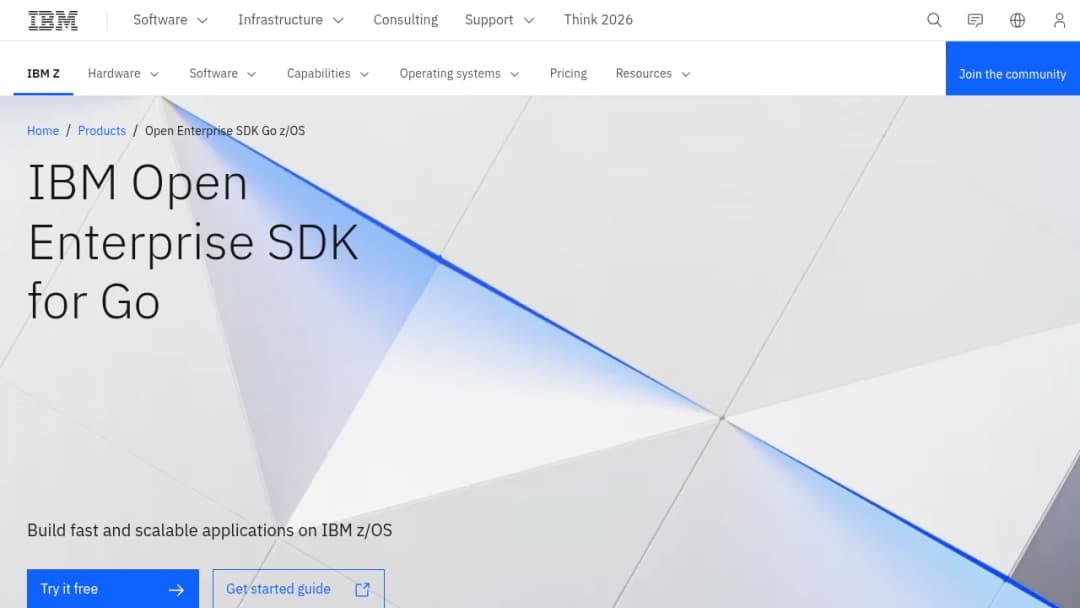Image resolution: width=1080 pixels, height=608 pixels.
Task: Select the IBM Z tab
Action: 43,74
